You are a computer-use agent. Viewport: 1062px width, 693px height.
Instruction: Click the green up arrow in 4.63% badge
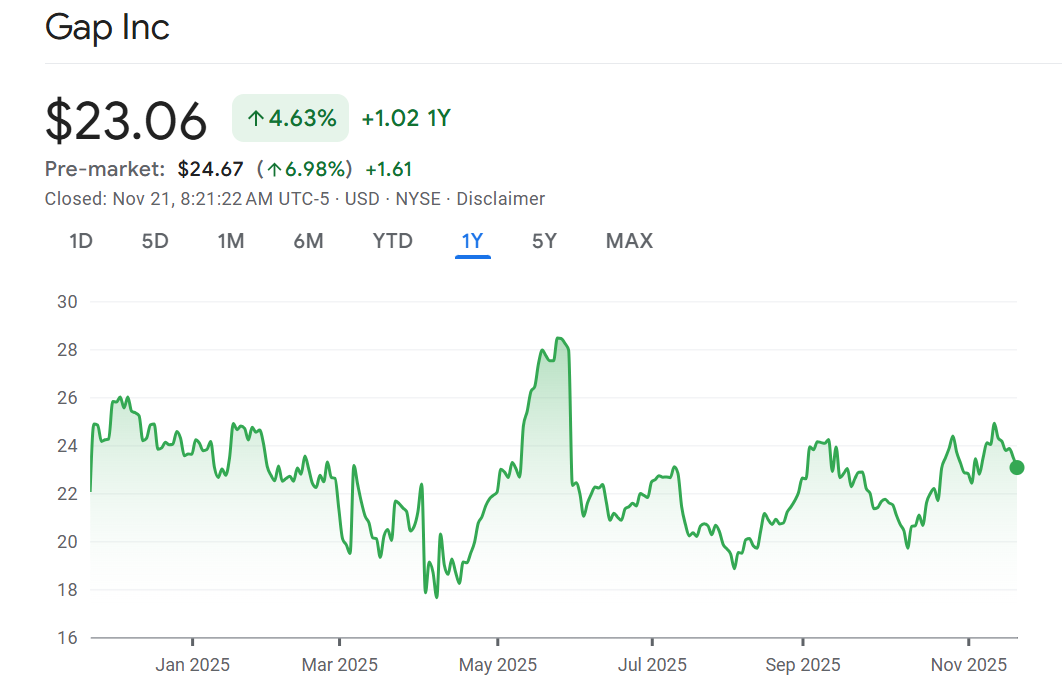pyautogui.click(x=255, y=119)
